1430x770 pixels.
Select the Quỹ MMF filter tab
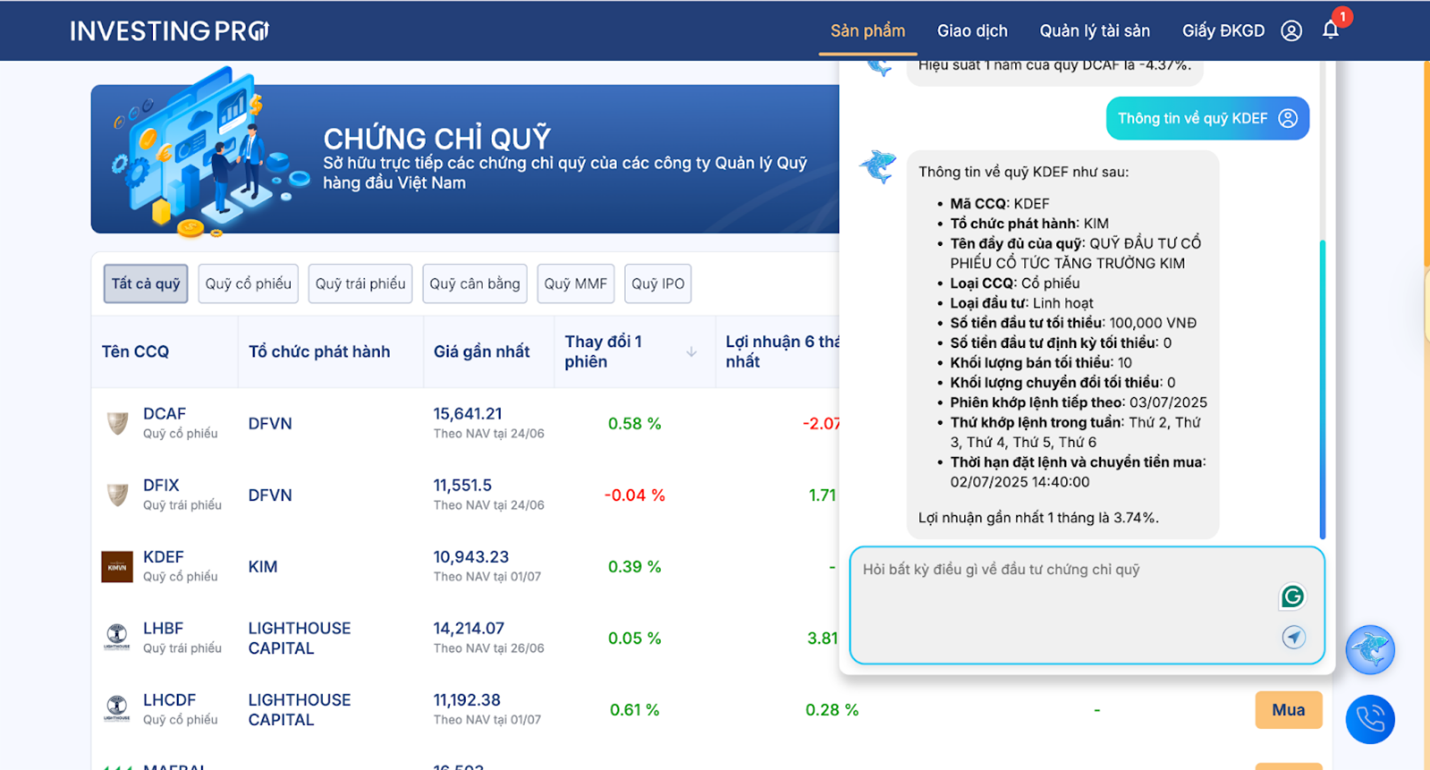coord(576,283)
